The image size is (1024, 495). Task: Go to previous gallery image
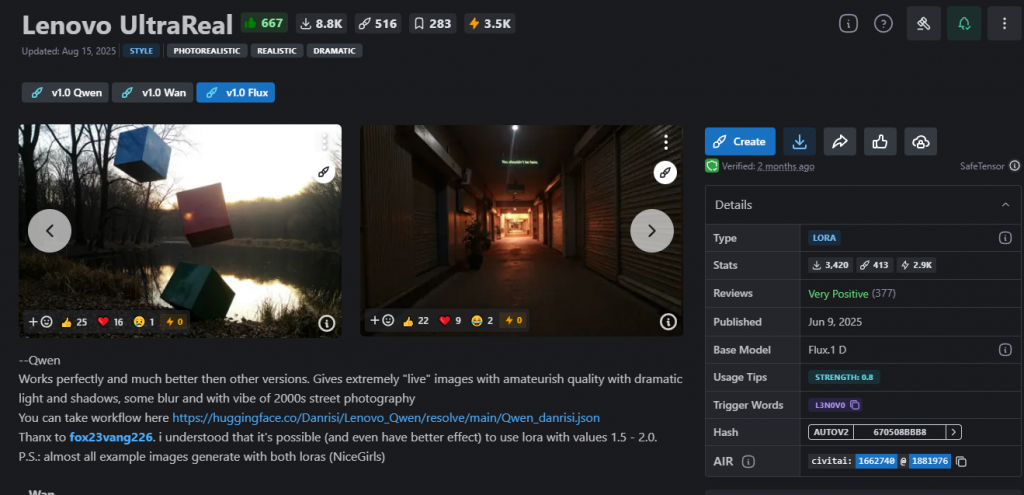point(50,231)
